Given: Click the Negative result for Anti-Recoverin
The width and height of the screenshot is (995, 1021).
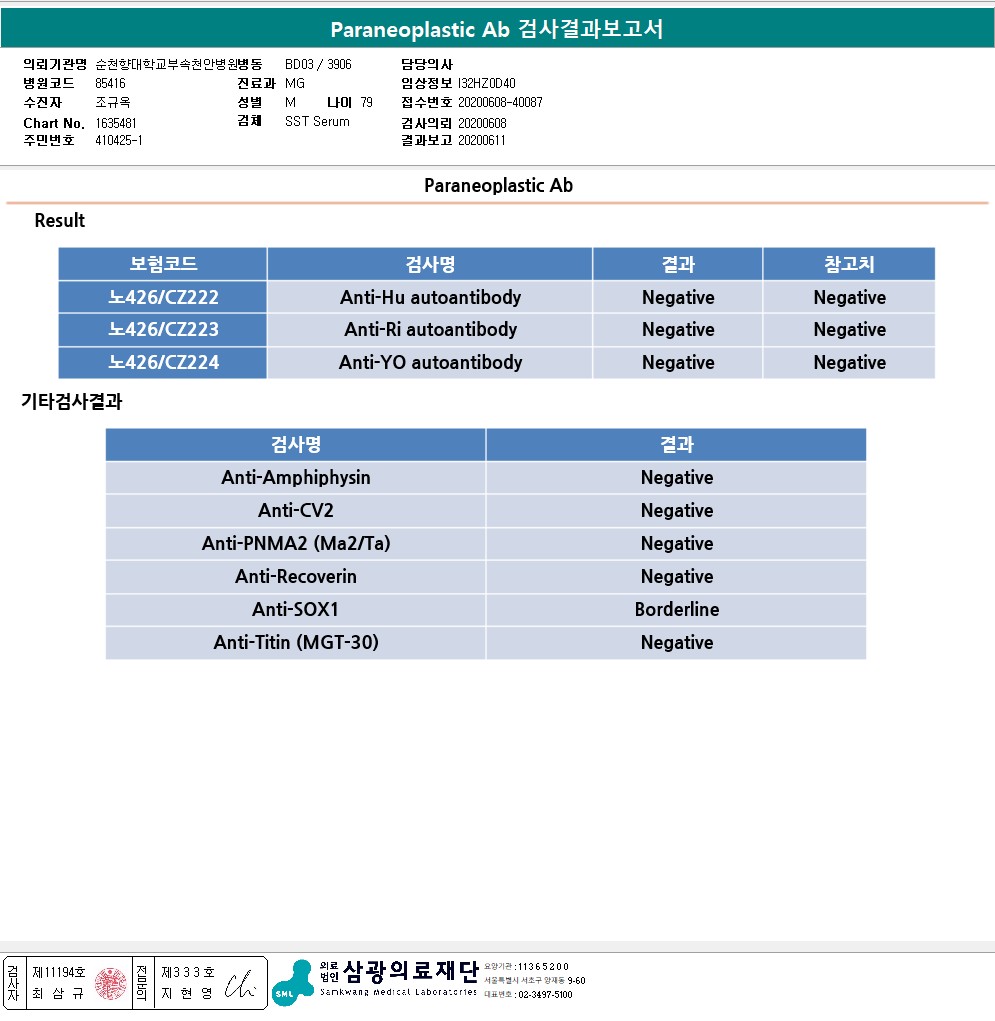Looking at the screenshot, I should (676, 576).
